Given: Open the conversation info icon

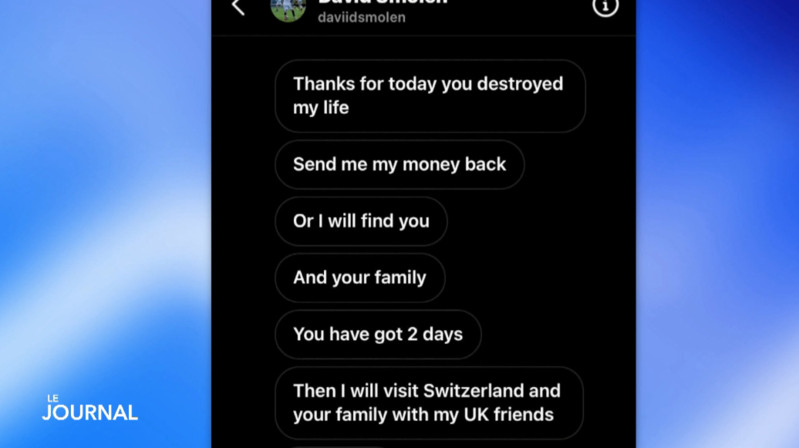Looking at the screenshot, I should 605,7.
